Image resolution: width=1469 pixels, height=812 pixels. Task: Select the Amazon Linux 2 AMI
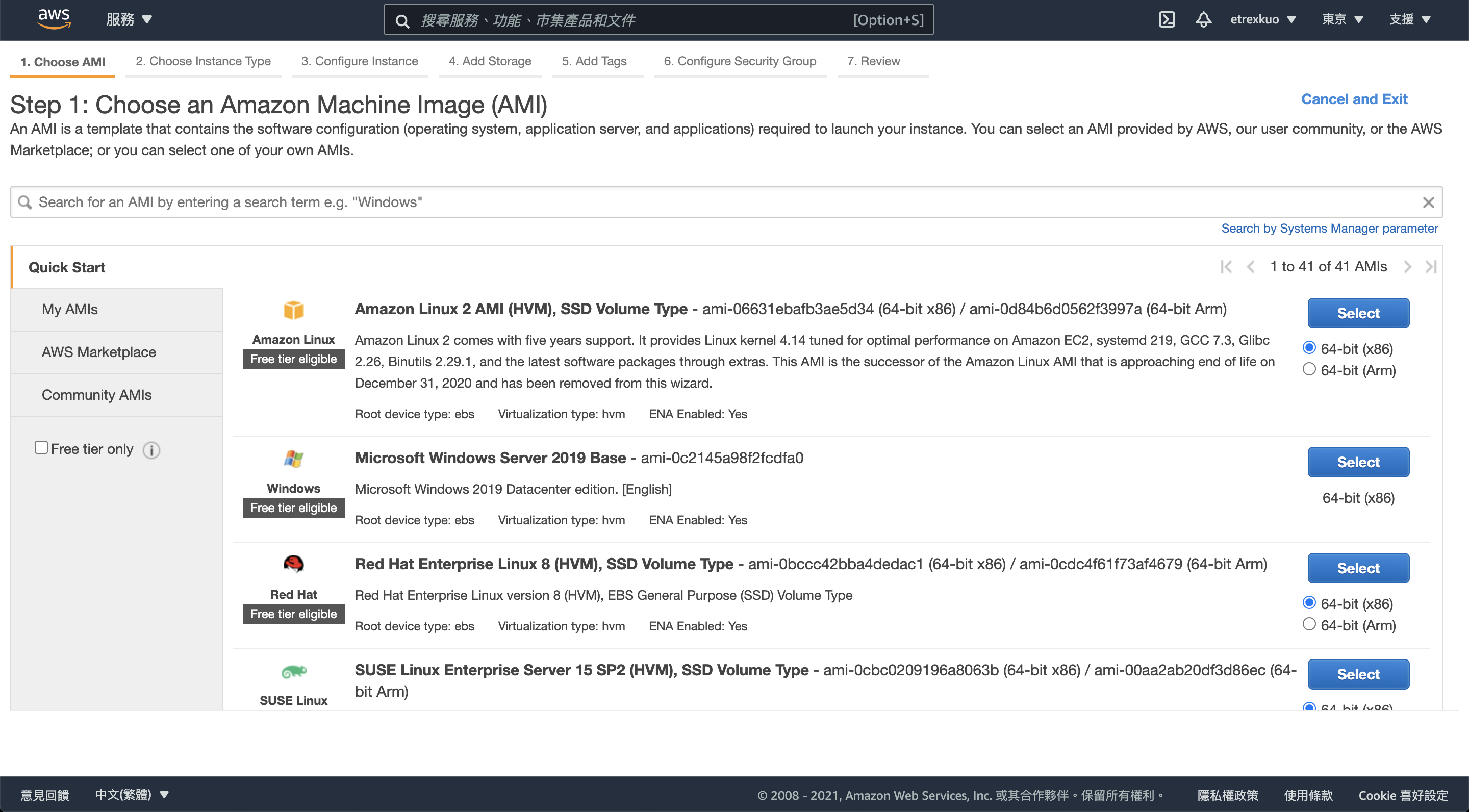pos(1358,313)
